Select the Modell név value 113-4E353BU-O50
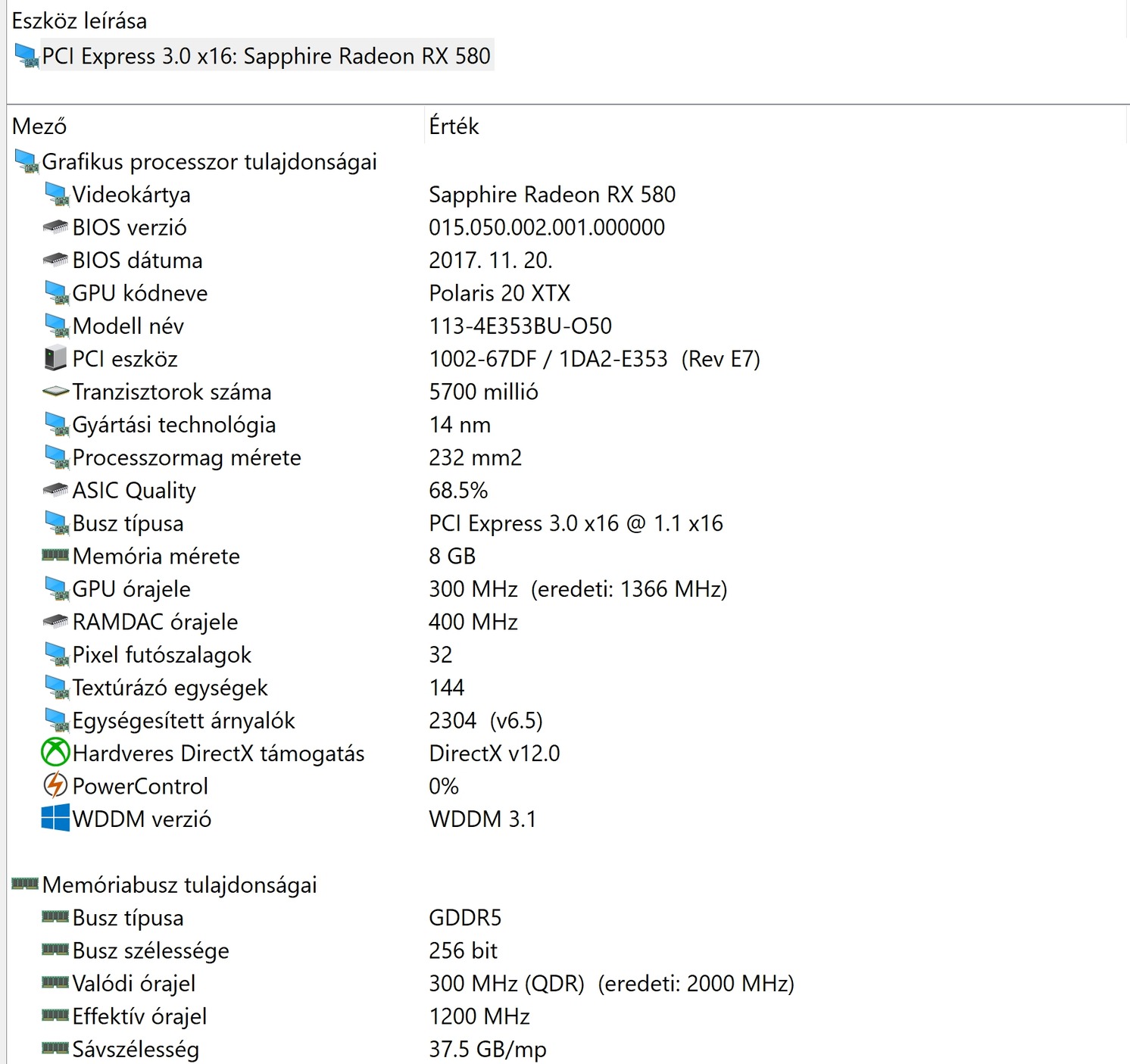This screenshot has height=1064, width=1130. (x=520, y=326)
